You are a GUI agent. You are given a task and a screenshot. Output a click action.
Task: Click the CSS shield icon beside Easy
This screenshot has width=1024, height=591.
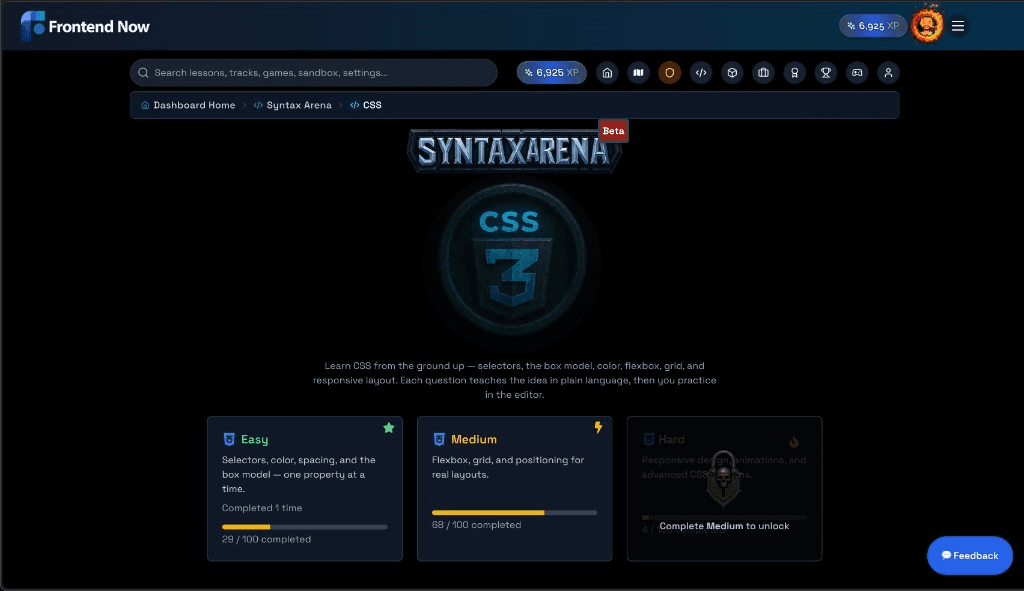tap(229, 439)
